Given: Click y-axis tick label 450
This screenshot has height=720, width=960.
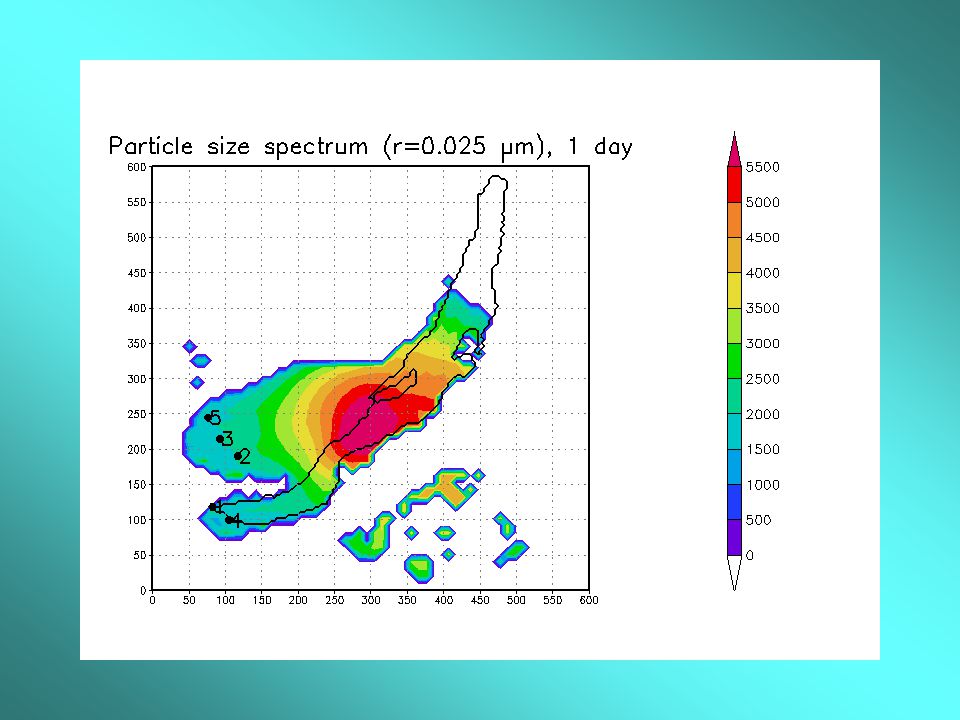Looking at the screenshot, I should tap(137, 273).
